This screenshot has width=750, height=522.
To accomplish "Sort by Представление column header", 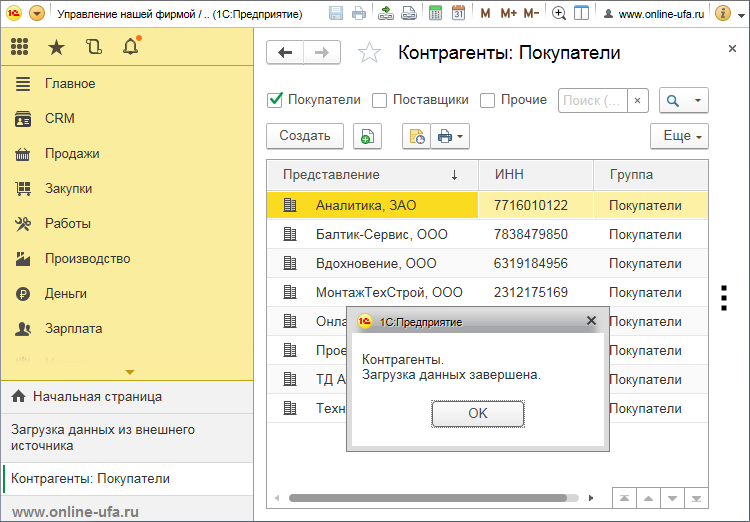I will (373, 175).
